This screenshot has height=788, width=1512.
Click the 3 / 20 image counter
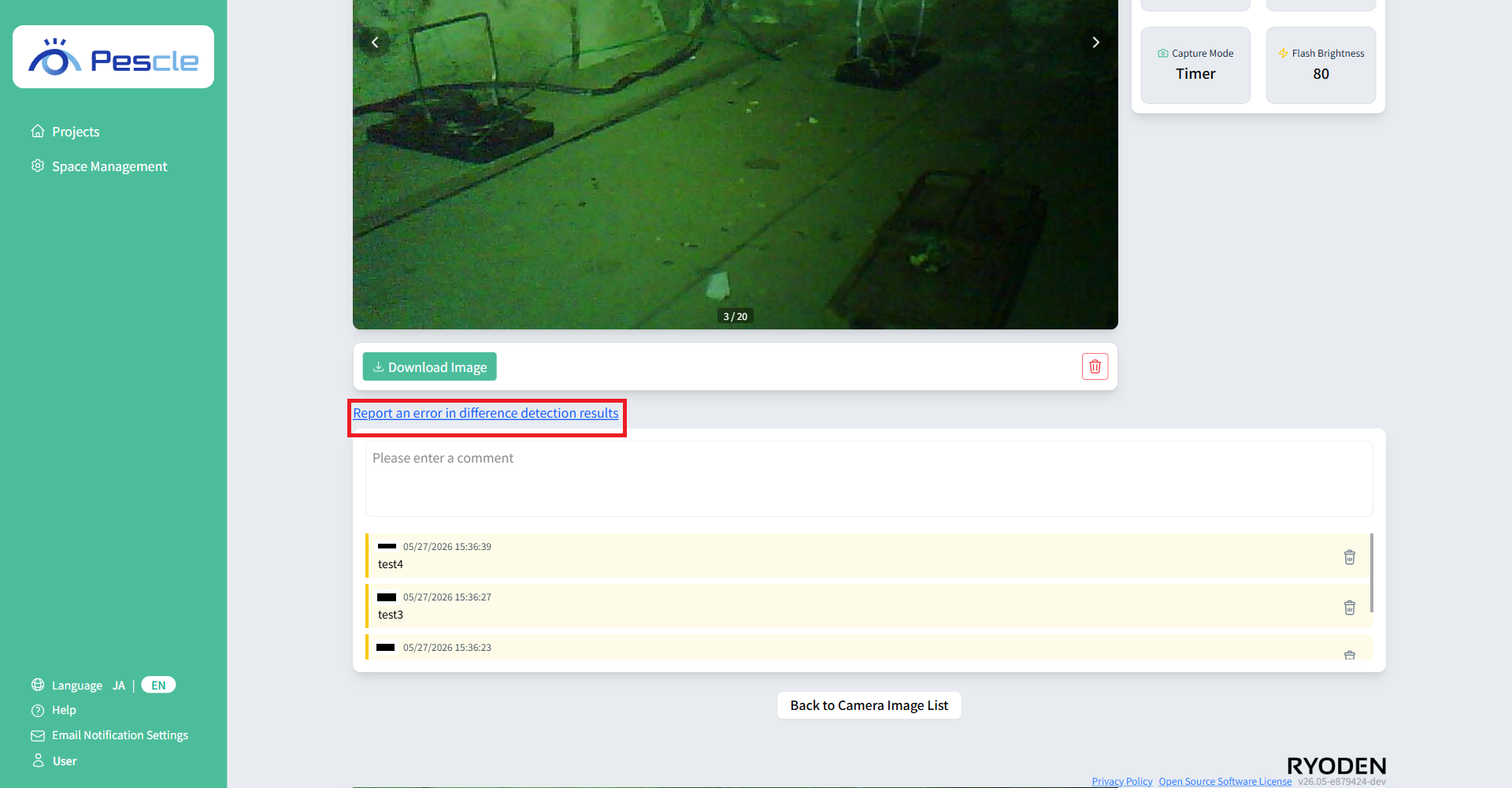coord(736,316)
